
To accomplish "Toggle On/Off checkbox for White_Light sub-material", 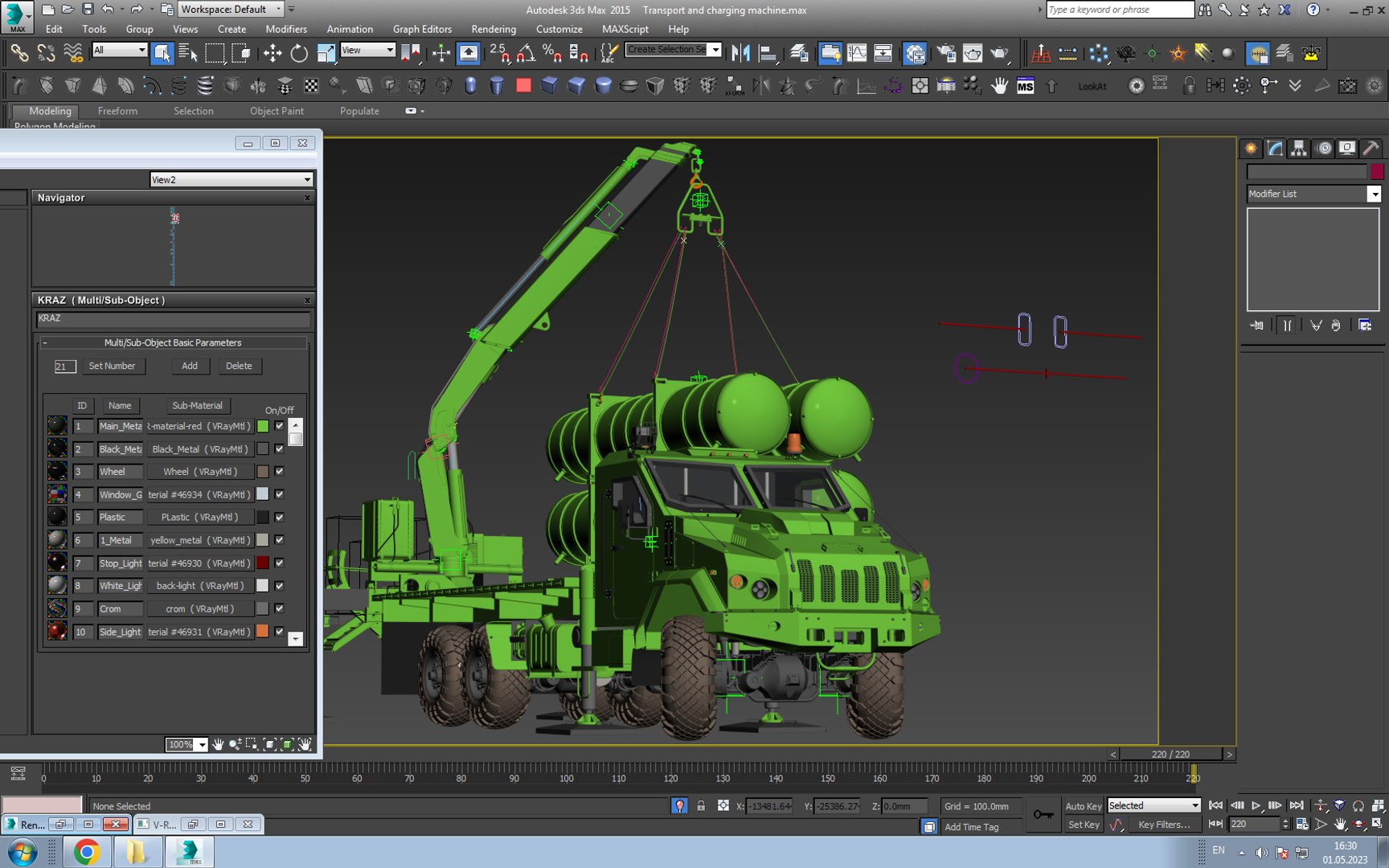I will click(279, 586).
